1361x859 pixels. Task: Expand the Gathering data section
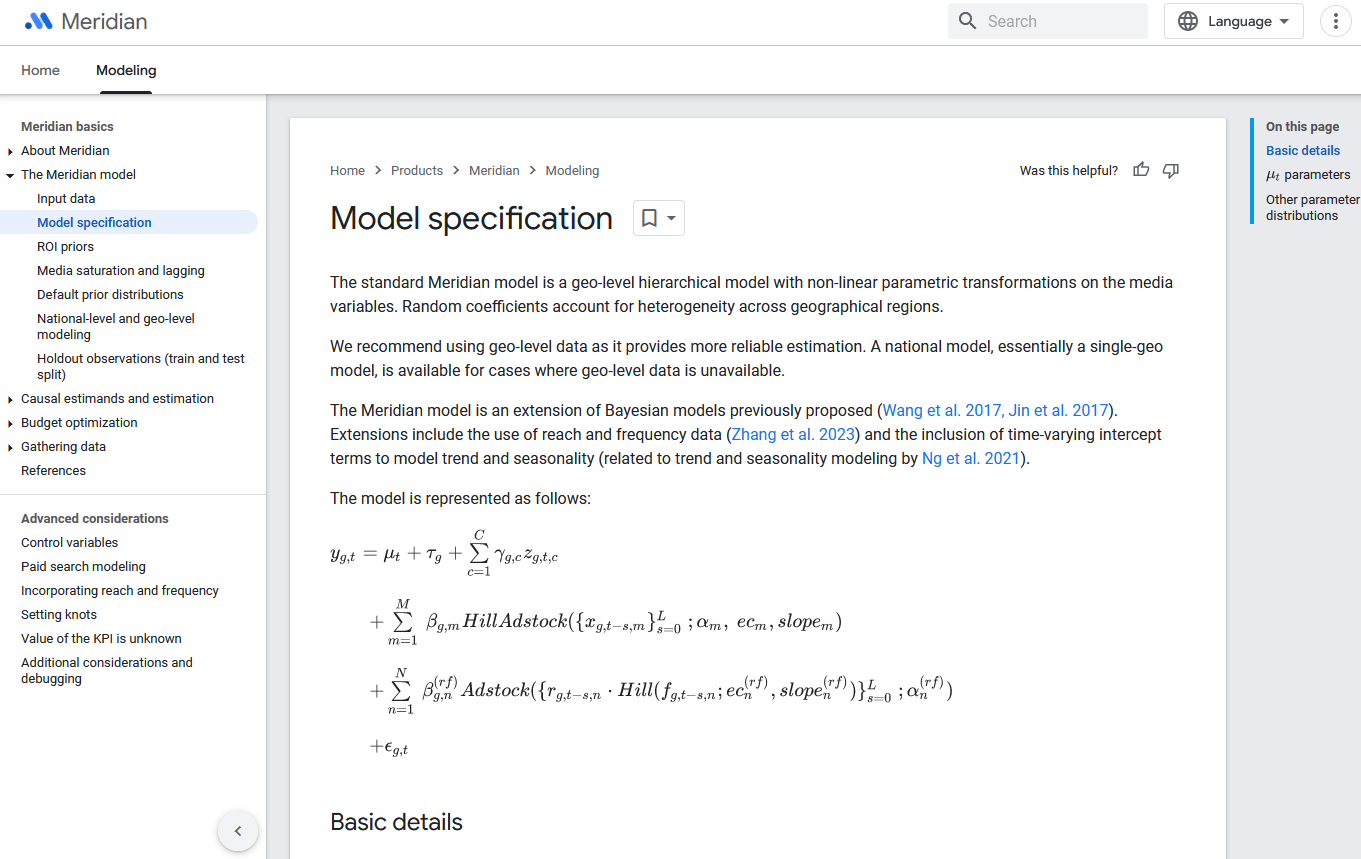[10, 447]
